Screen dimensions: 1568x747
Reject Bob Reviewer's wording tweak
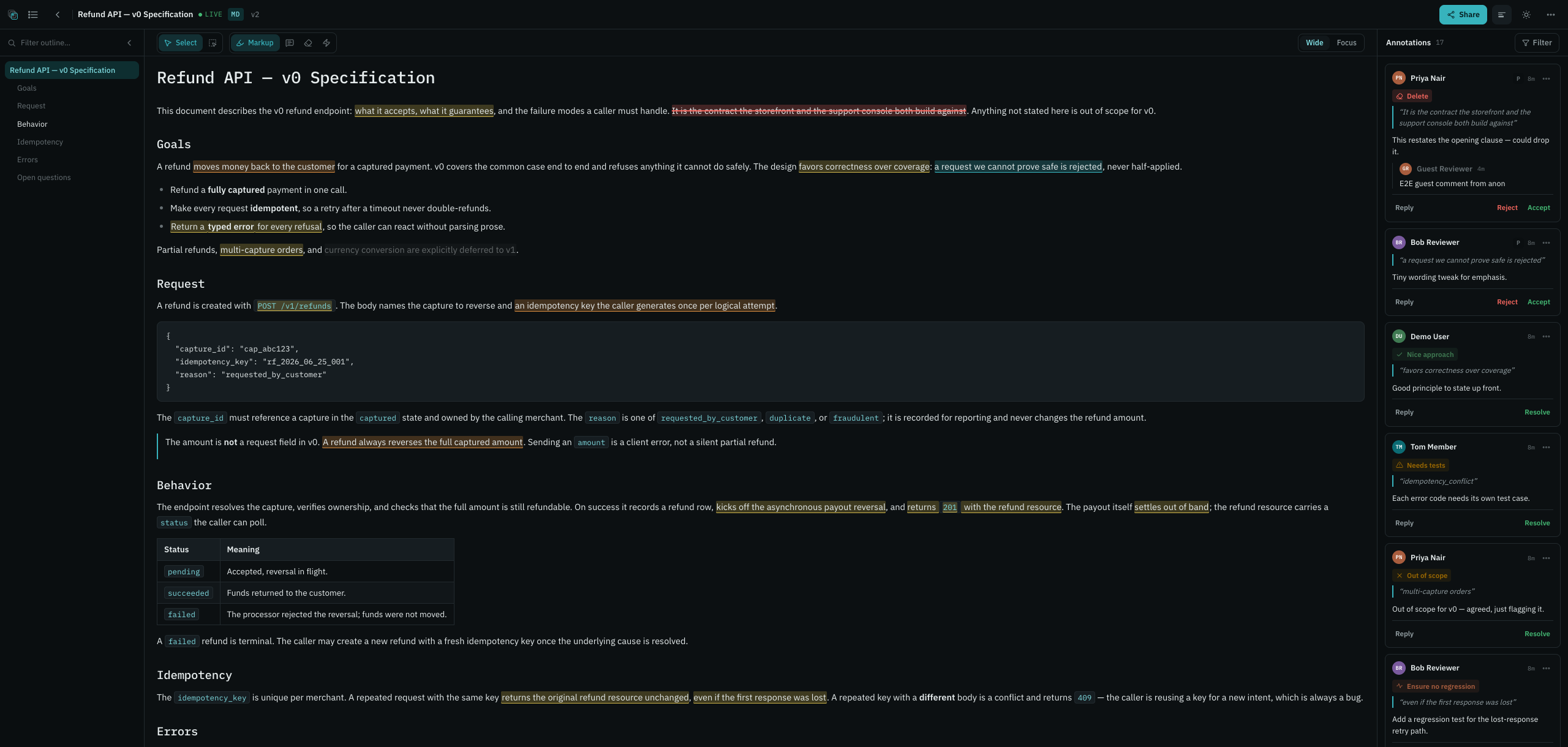[1507, 302]
